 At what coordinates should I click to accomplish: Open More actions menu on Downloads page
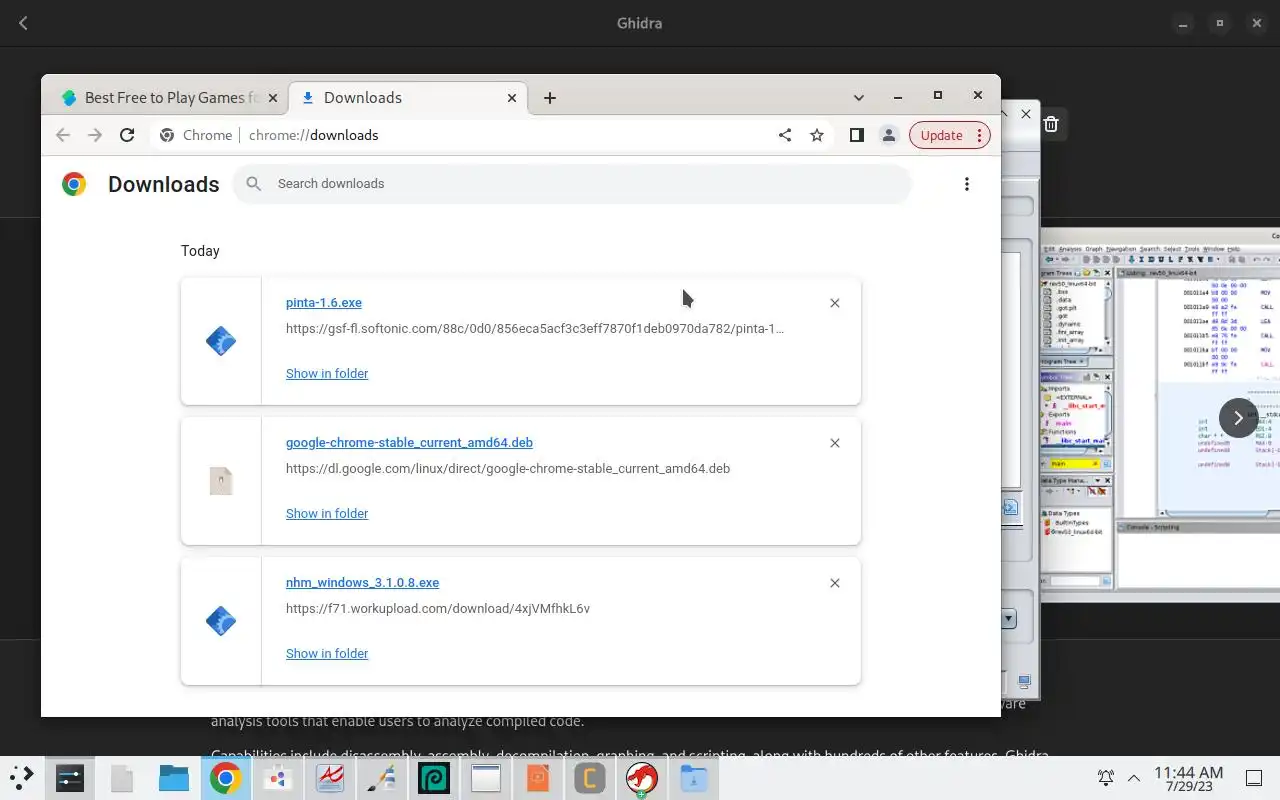[966, 184]
